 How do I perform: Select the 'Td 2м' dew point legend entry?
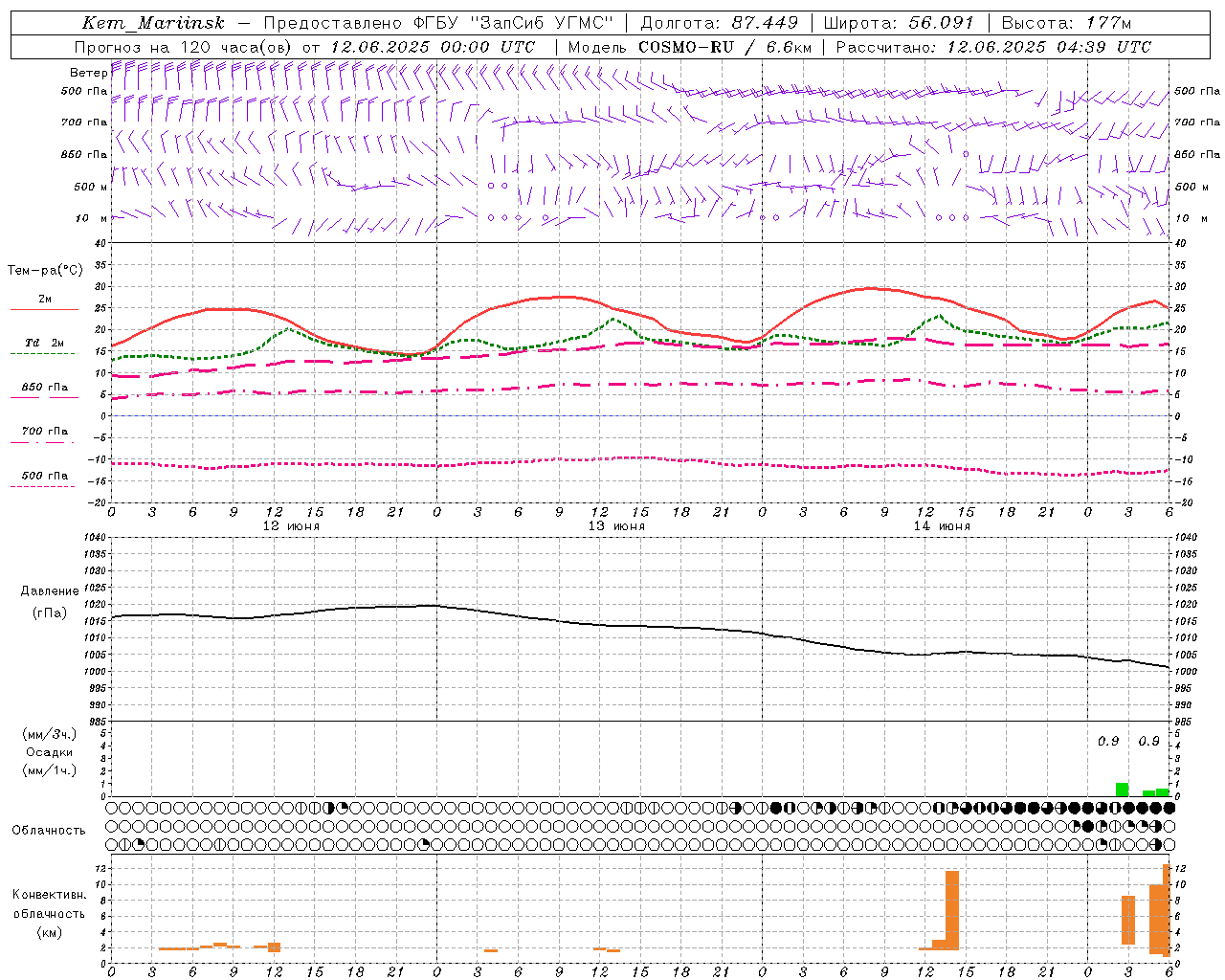[45, 343]
